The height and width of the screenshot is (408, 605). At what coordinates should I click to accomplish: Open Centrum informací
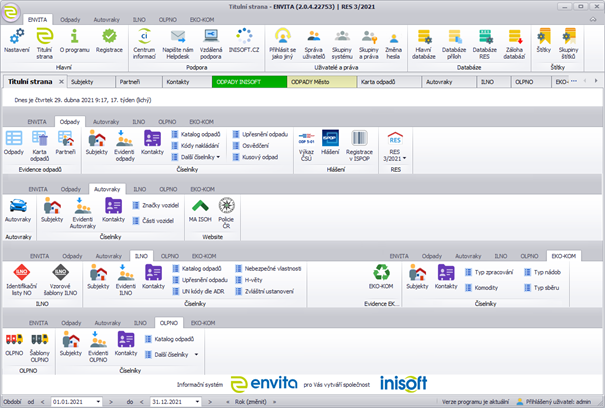(144, 44)
